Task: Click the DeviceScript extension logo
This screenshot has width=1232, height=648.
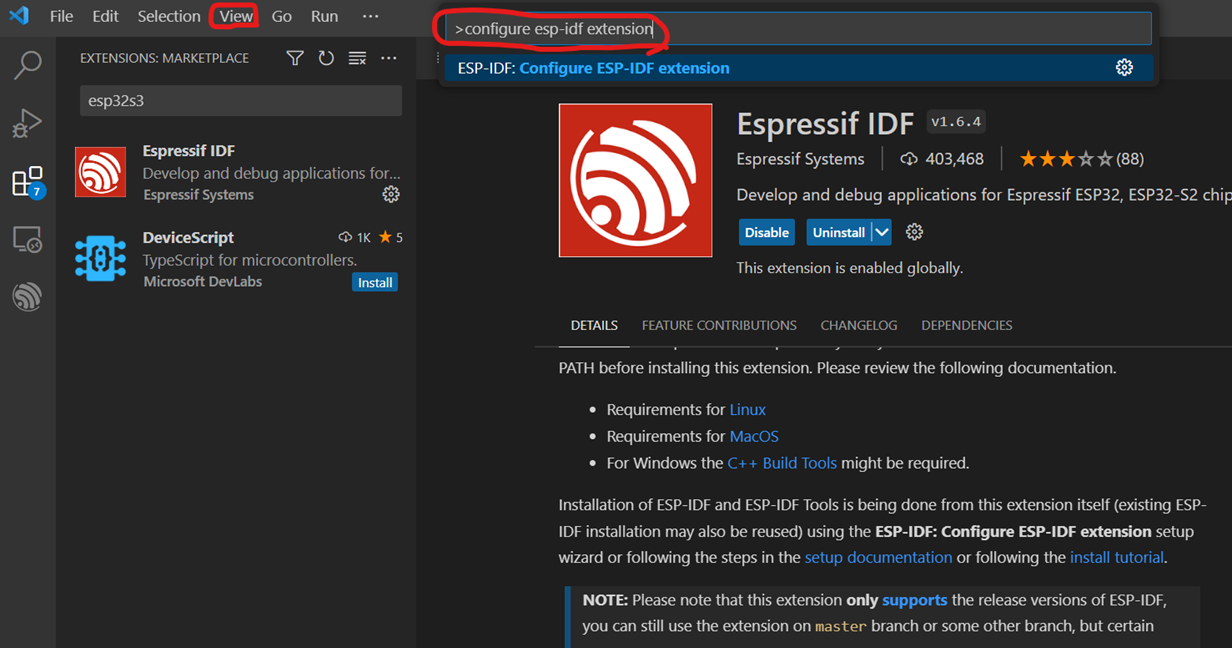Action: [x=100, y=258]
